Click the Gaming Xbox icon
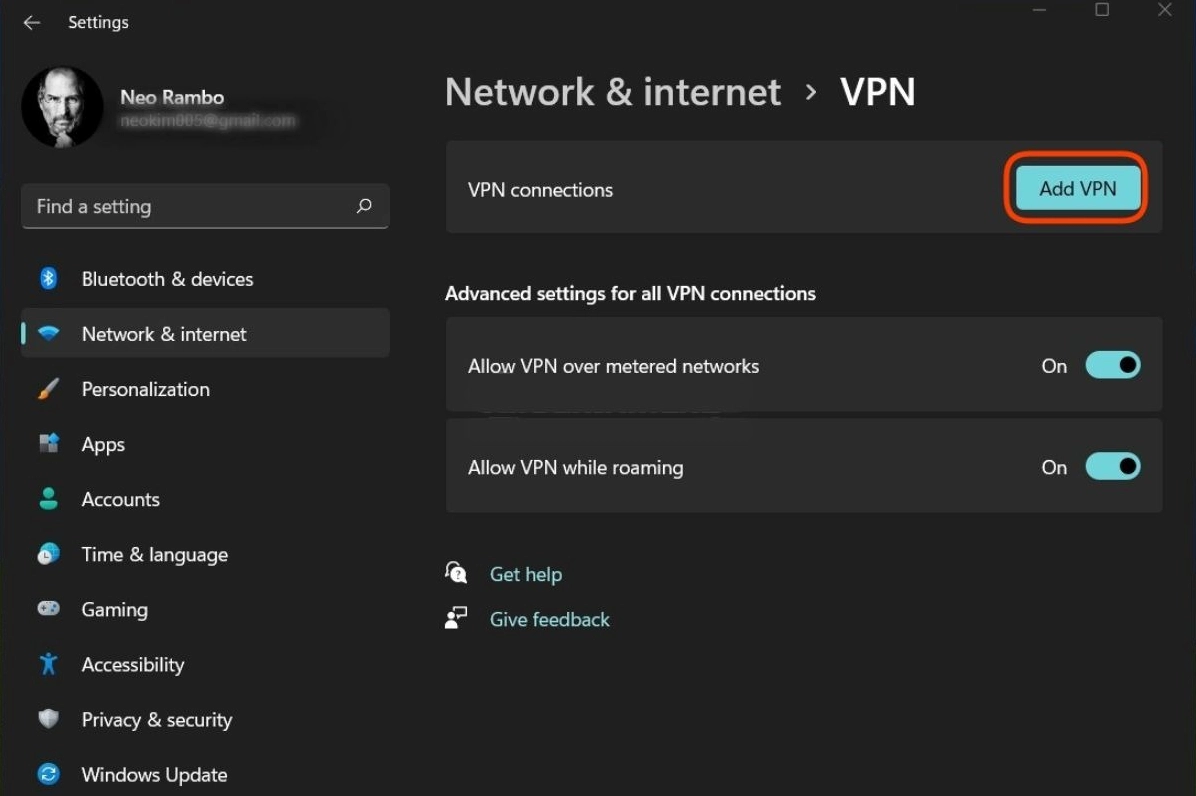Image resolution: width=1196 pixels, height=796 pixels. (x=49, y=609)
